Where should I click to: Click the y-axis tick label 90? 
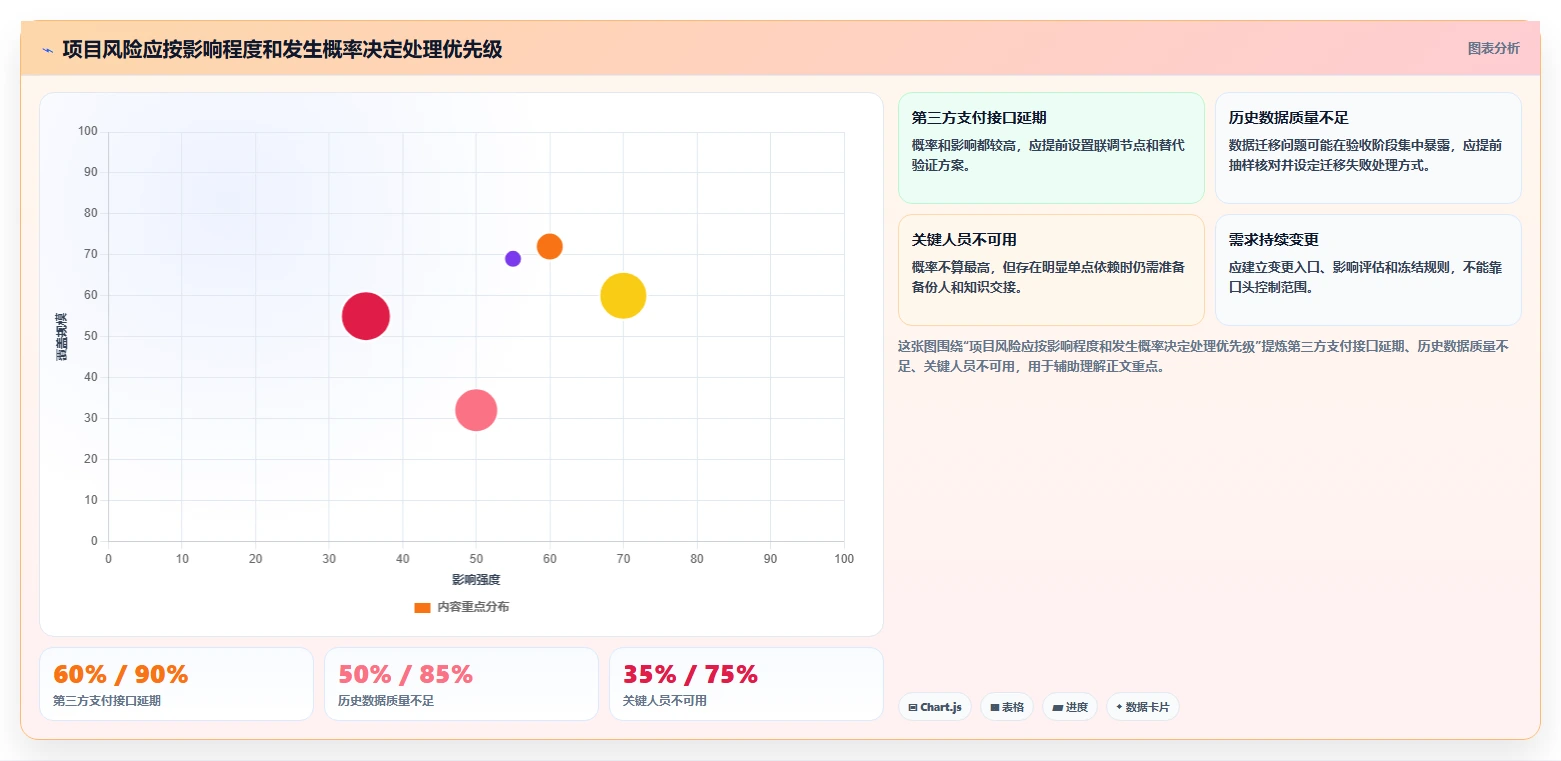point(91,172)
